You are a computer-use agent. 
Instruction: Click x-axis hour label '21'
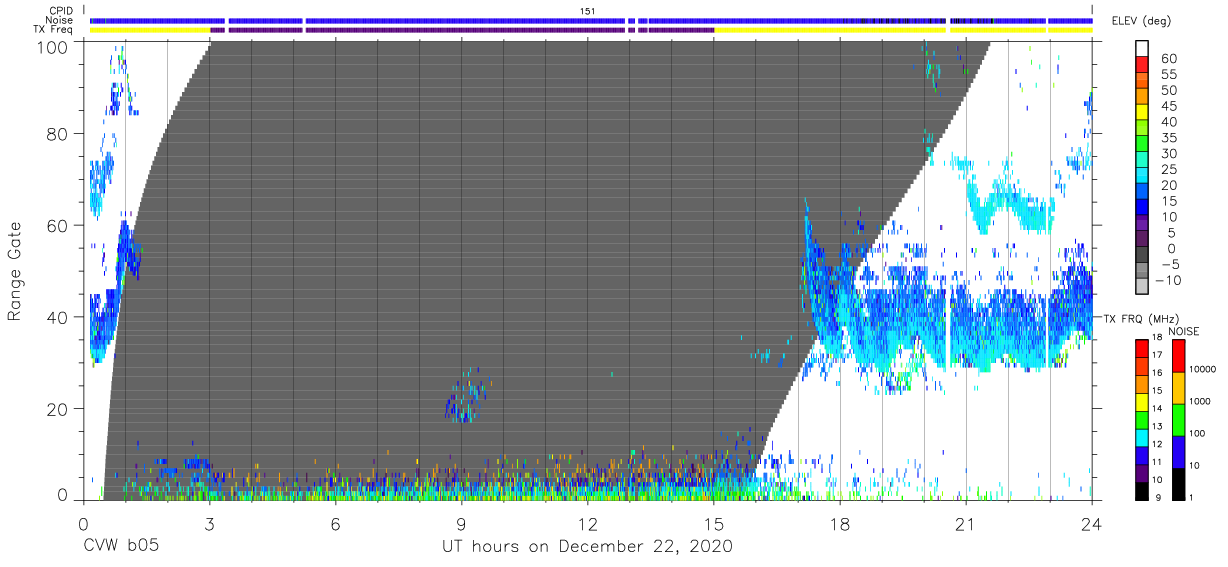(966, 524)
